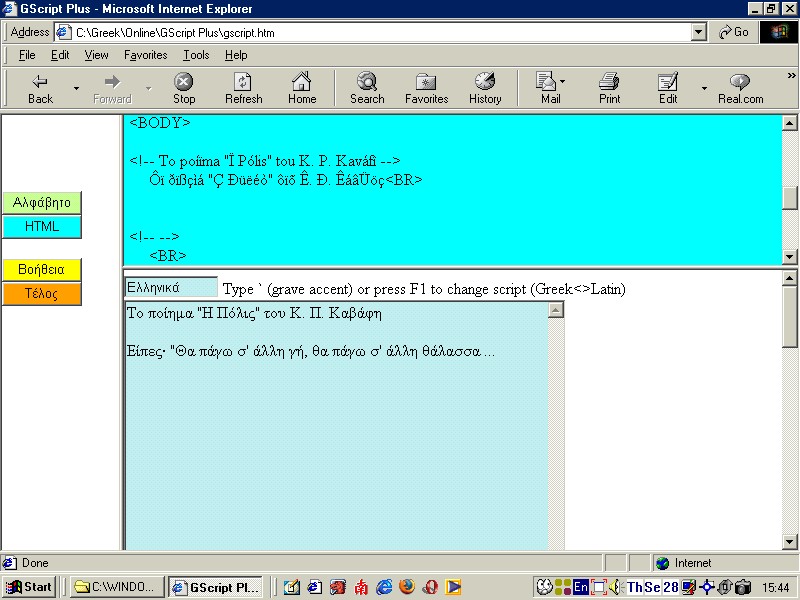The width and height of the screenshot is (800, 600).
Task: Click the En language indicator in tray
Action: pyautogui.click(x=581, y=587)
